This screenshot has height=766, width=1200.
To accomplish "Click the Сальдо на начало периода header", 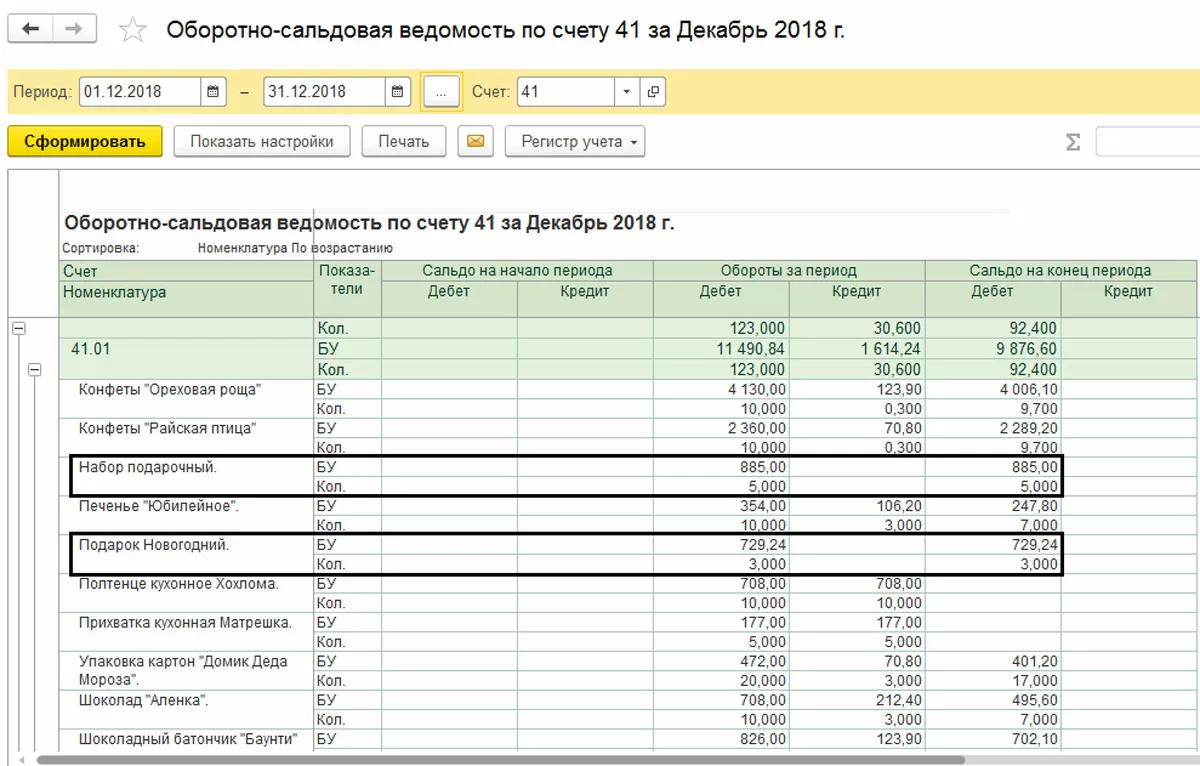I will [x=517, y=270].
